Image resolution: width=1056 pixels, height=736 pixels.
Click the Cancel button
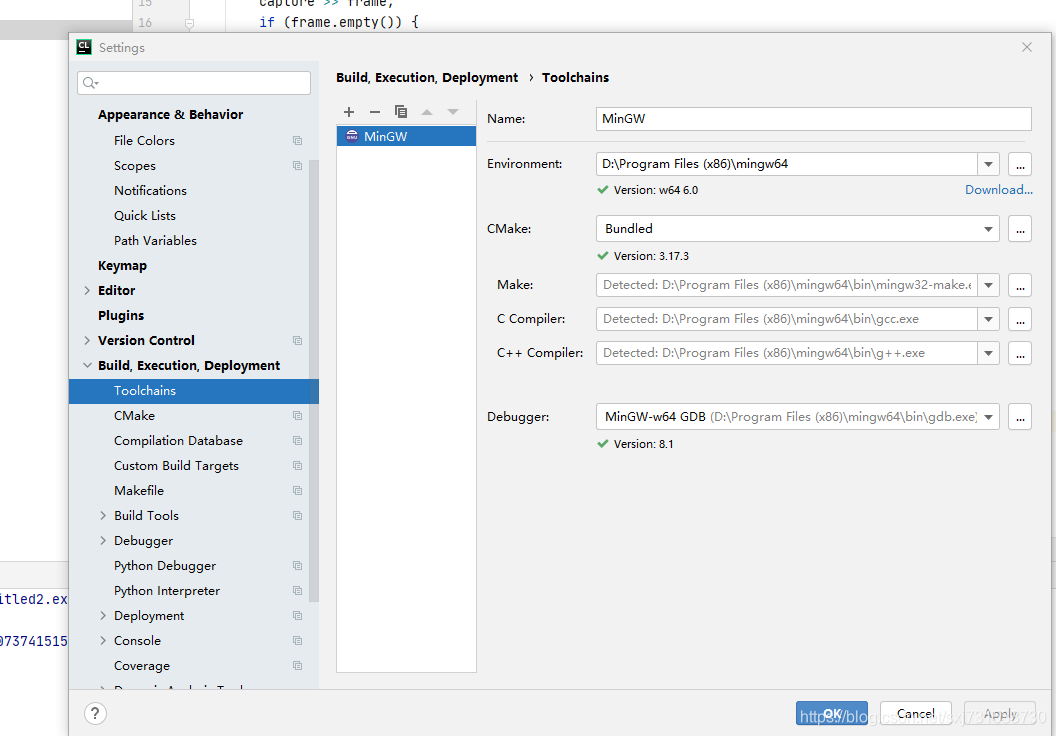click(915, 713)
